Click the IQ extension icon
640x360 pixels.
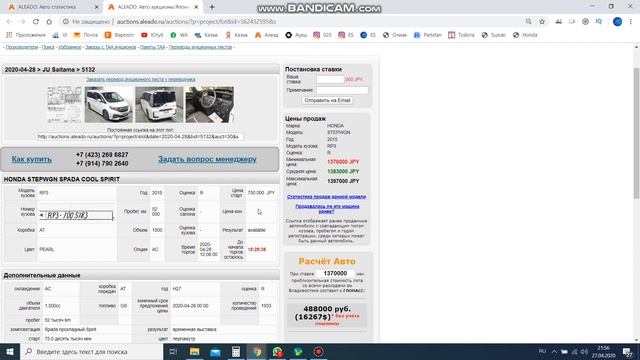click(x=598, y=22)
